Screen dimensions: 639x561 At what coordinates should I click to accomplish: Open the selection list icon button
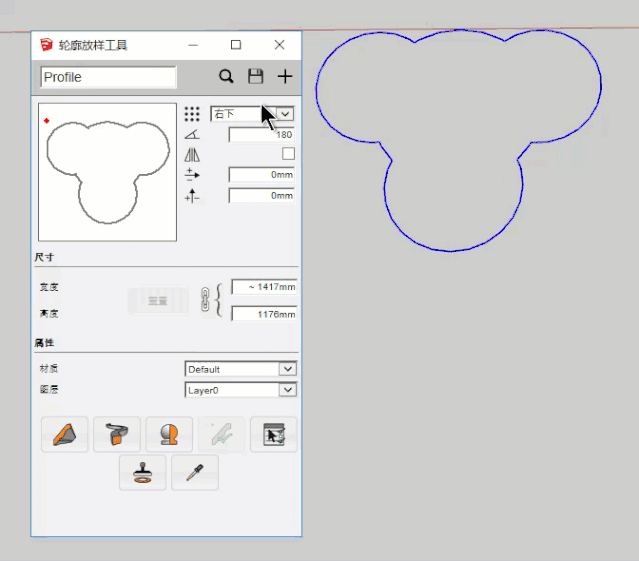point(273,434)
